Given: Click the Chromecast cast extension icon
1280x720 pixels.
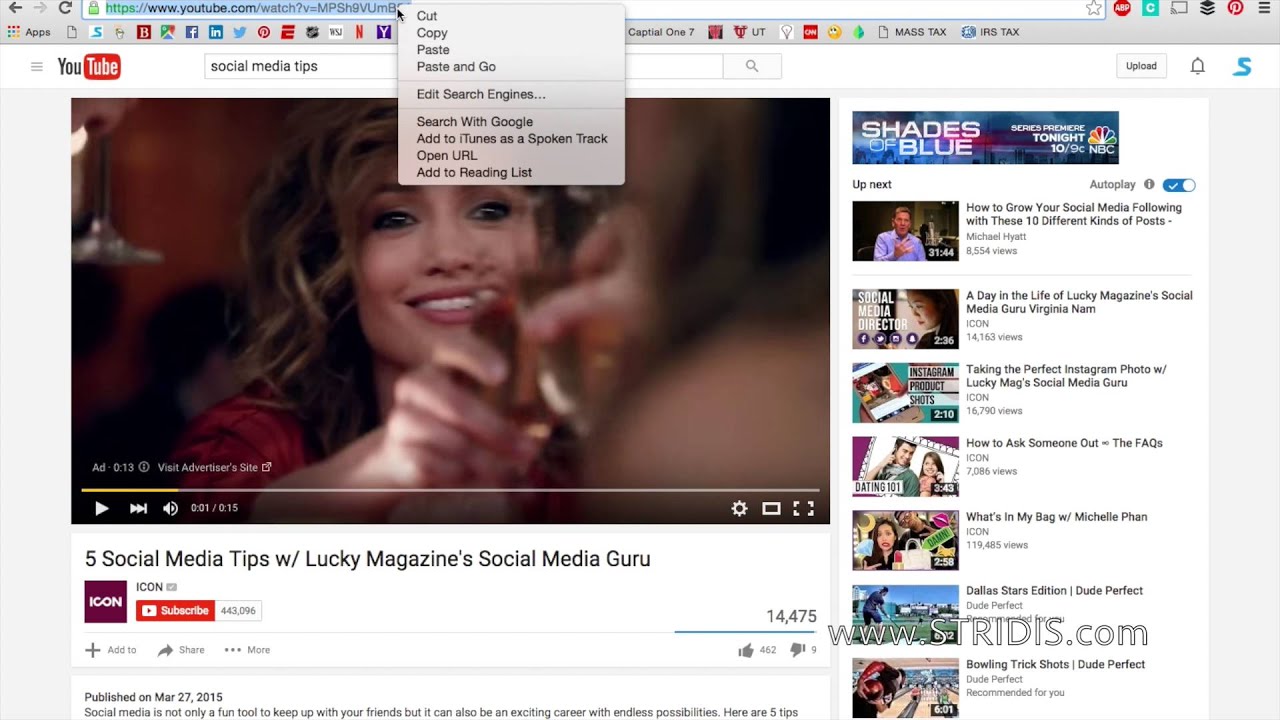Looking at the screenshot, I should coord(1179,8).
